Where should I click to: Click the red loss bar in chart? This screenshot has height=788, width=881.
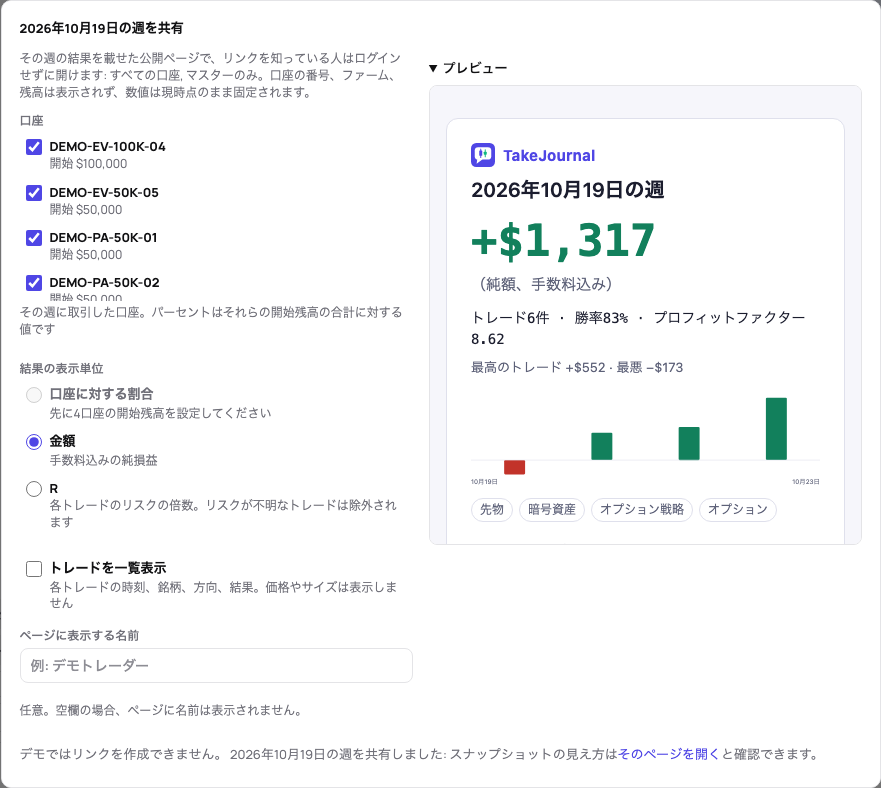click(514, 467)
